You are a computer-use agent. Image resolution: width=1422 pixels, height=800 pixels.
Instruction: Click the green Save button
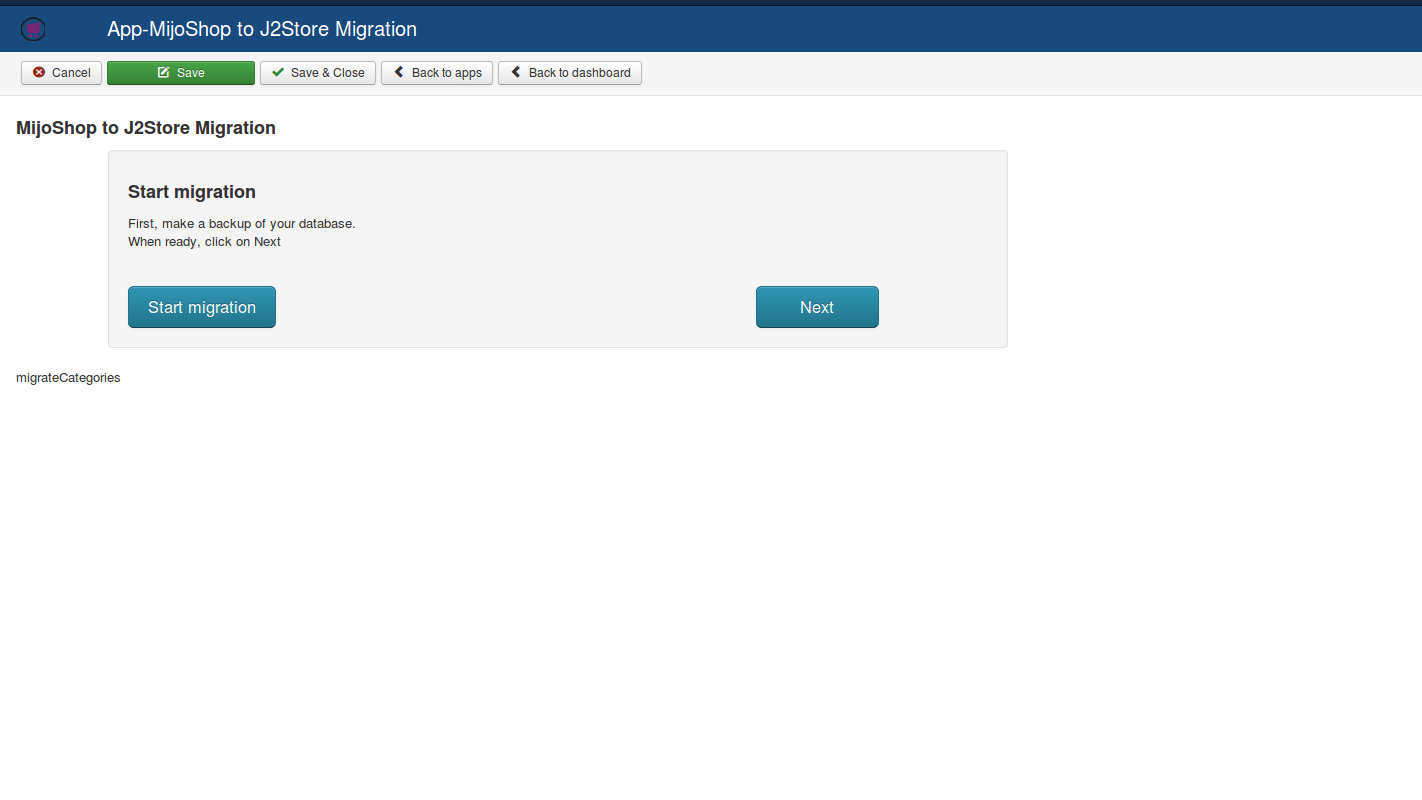click(181, 73)
